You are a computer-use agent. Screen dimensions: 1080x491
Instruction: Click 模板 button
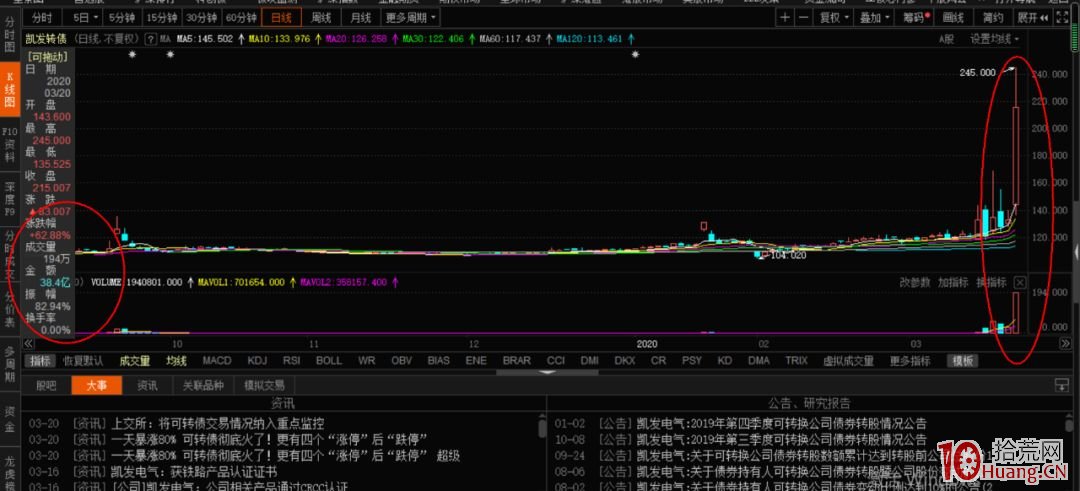pyautogui.click(x=962, y=361)
